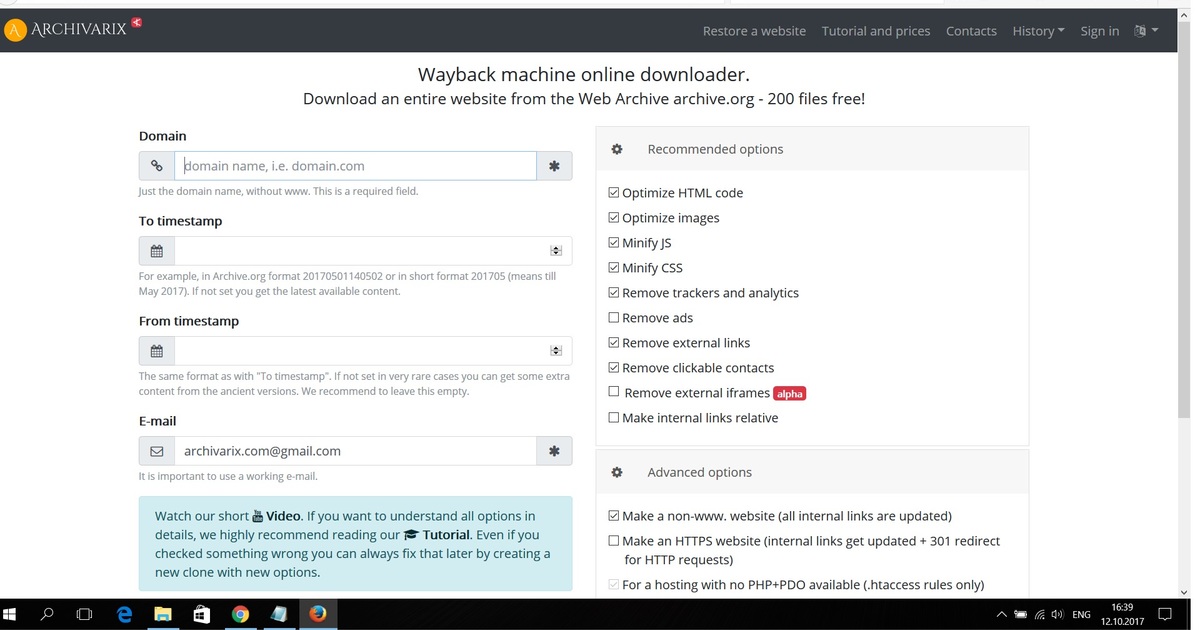Click the From timestamp spinner arrows
The width and height of the screenshot is (1200, 630).
pos(556,351)
